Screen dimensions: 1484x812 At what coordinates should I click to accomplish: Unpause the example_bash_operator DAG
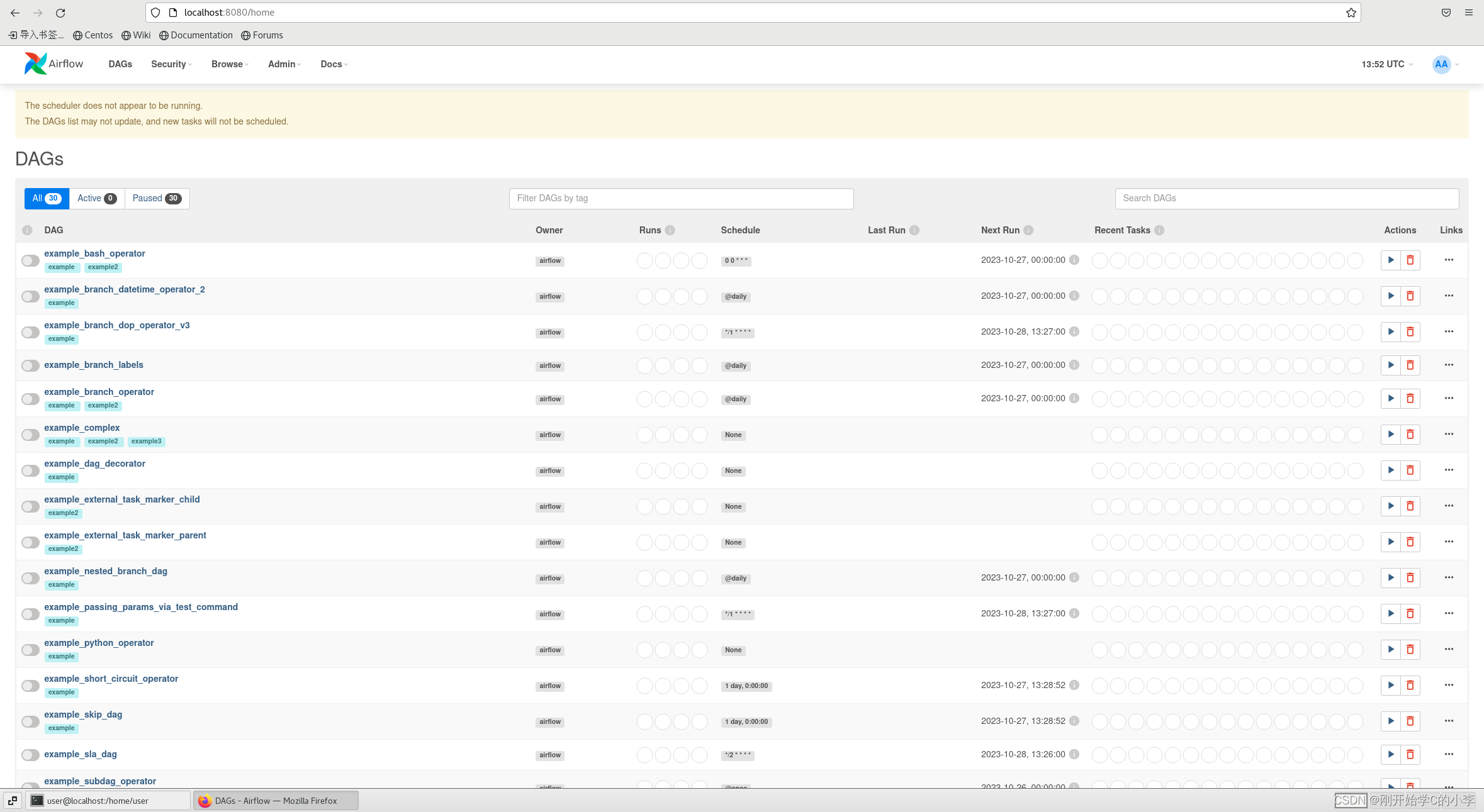click(x=30, y=260)
